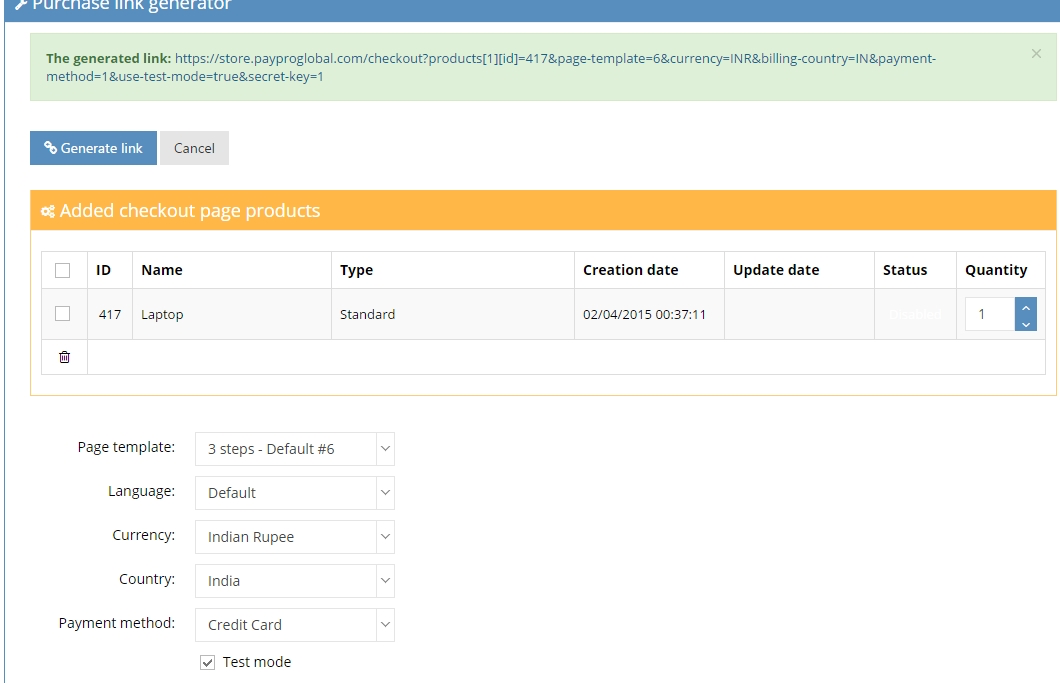Image resolution: width=1060 pixels, height=683 pixels.
Task: Click the Added checkout page products heading
Action: click(x=190, y=210)
